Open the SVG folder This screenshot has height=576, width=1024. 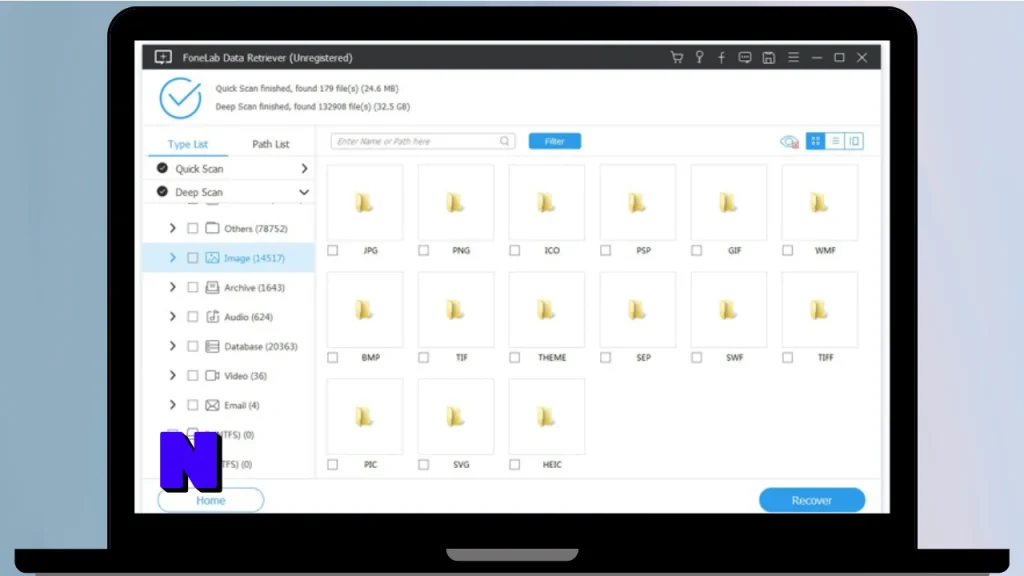point(456,417)
